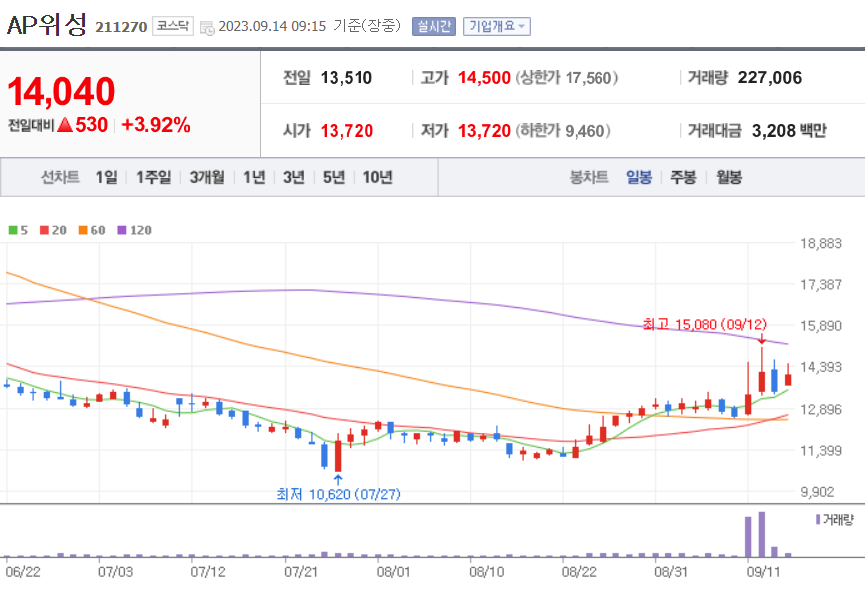Select the 3년 line chart tab
The image size is (865, 591).
[x=294, y=177]
